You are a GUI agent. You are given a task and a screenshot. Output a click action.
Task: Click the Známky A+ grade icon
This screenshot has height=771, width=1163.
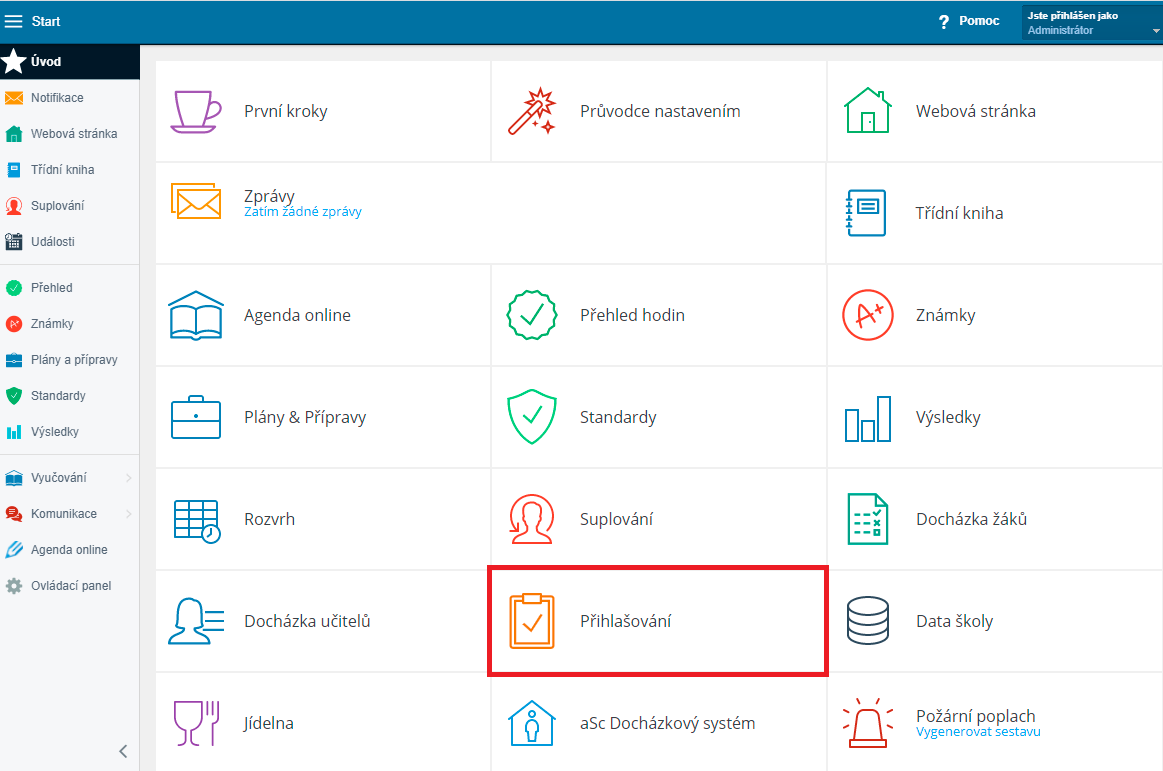(867, 315)
